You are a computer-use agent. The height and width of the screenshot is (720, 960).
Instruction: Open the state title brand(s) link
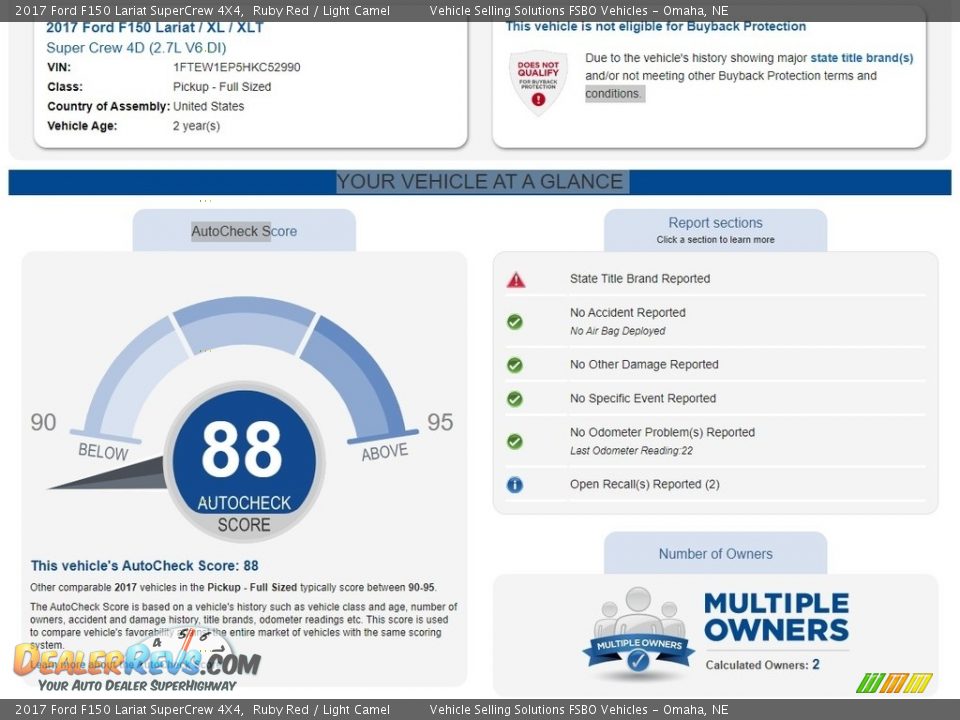pos(861,58)
